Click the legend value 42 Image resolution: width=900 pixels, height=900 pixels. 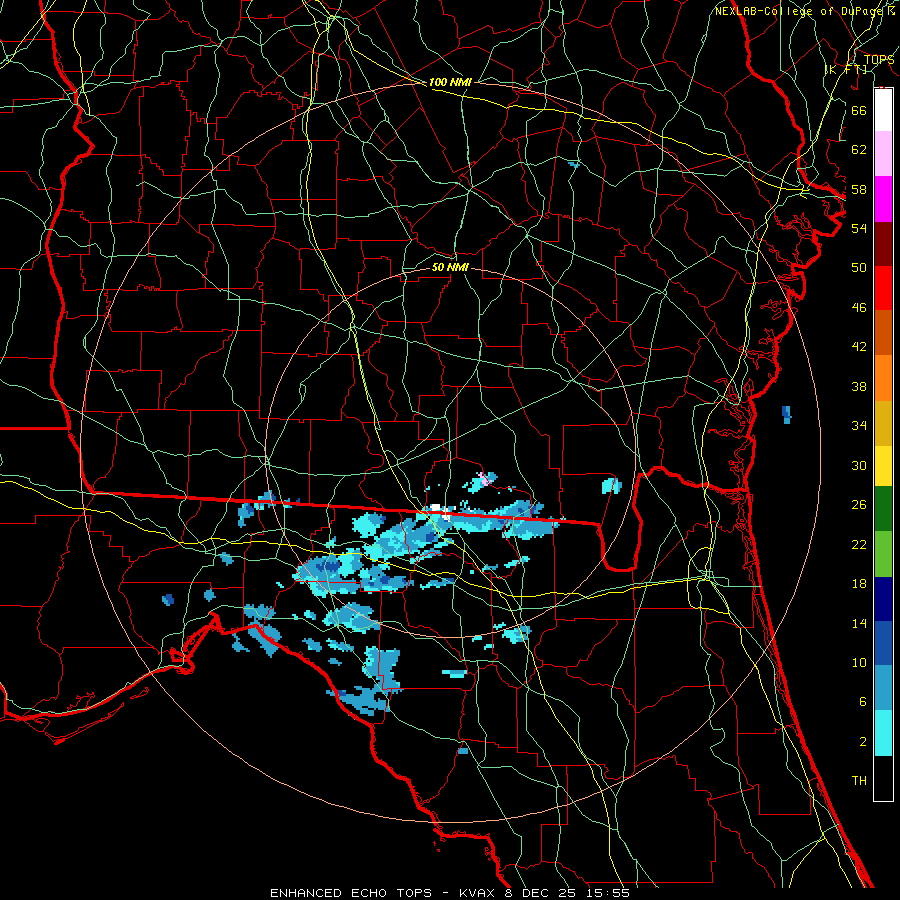[x=859, y=346]
